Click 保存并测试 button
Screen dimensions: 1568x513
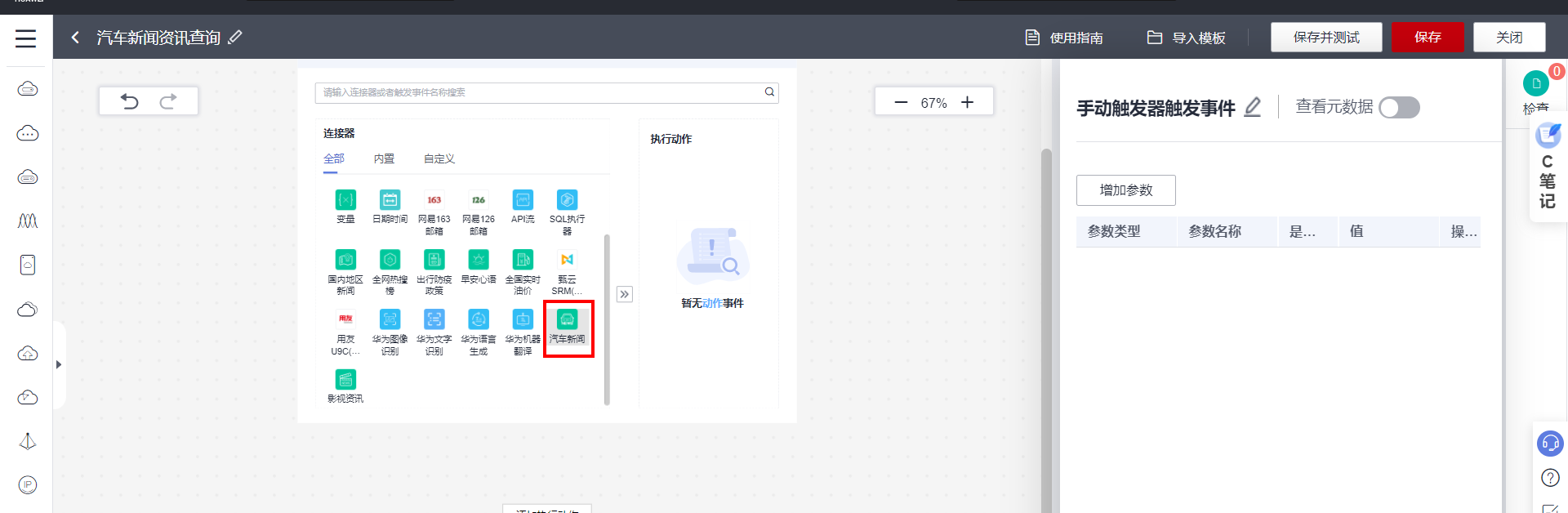click(1326, 38)
